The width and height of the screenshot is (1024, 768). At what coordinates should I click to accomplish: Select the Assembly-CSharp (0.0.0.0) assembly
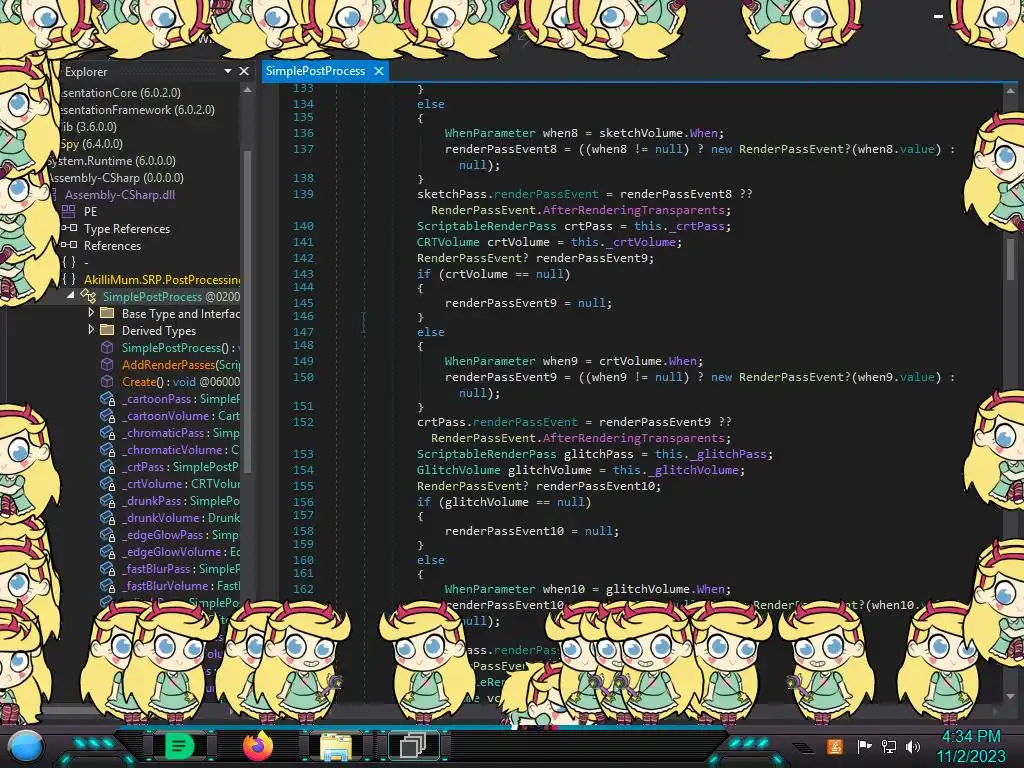point(116,178)
